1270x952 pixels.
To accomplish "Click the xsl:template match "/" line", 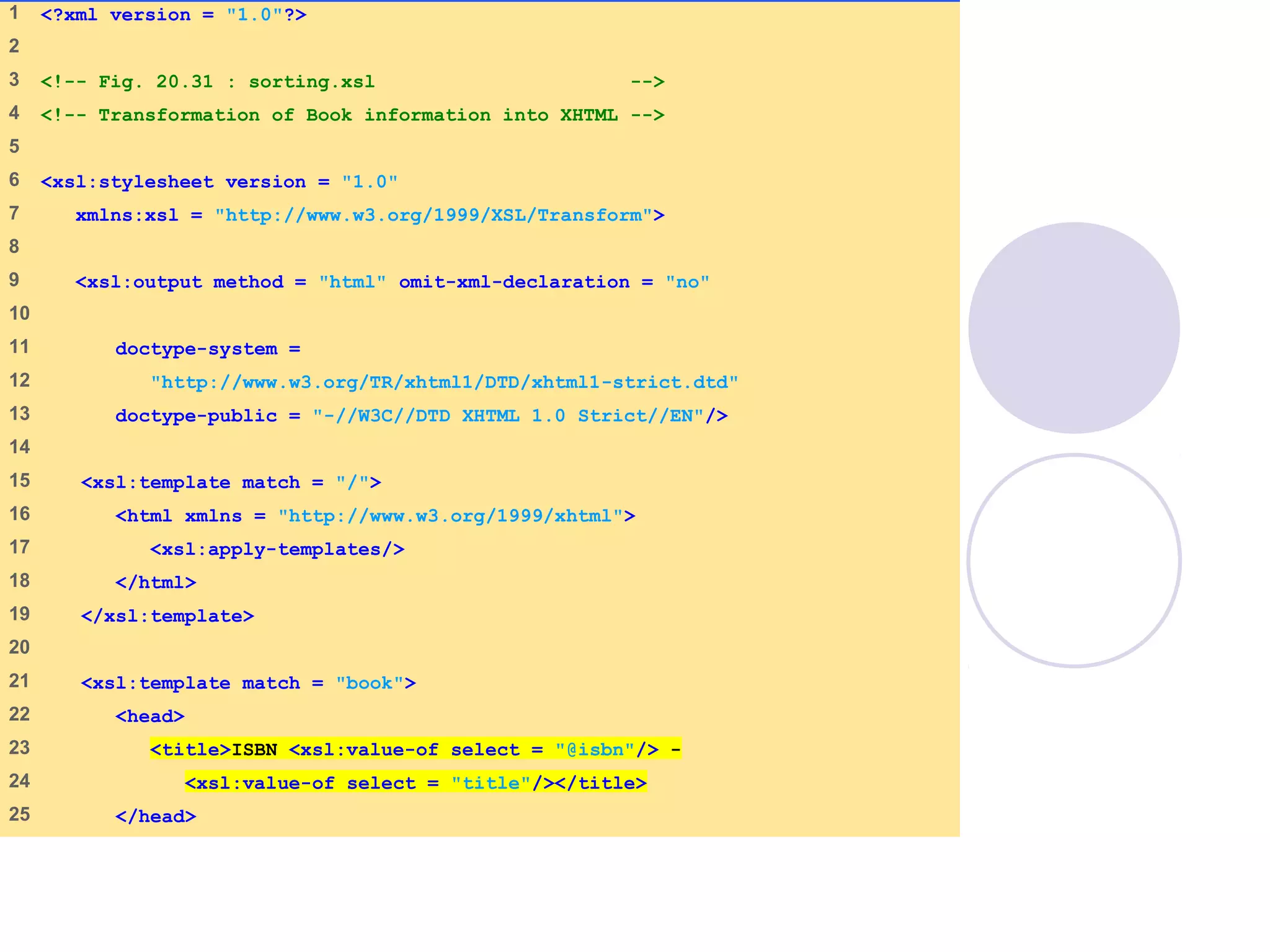I will (x=231, y=483).
